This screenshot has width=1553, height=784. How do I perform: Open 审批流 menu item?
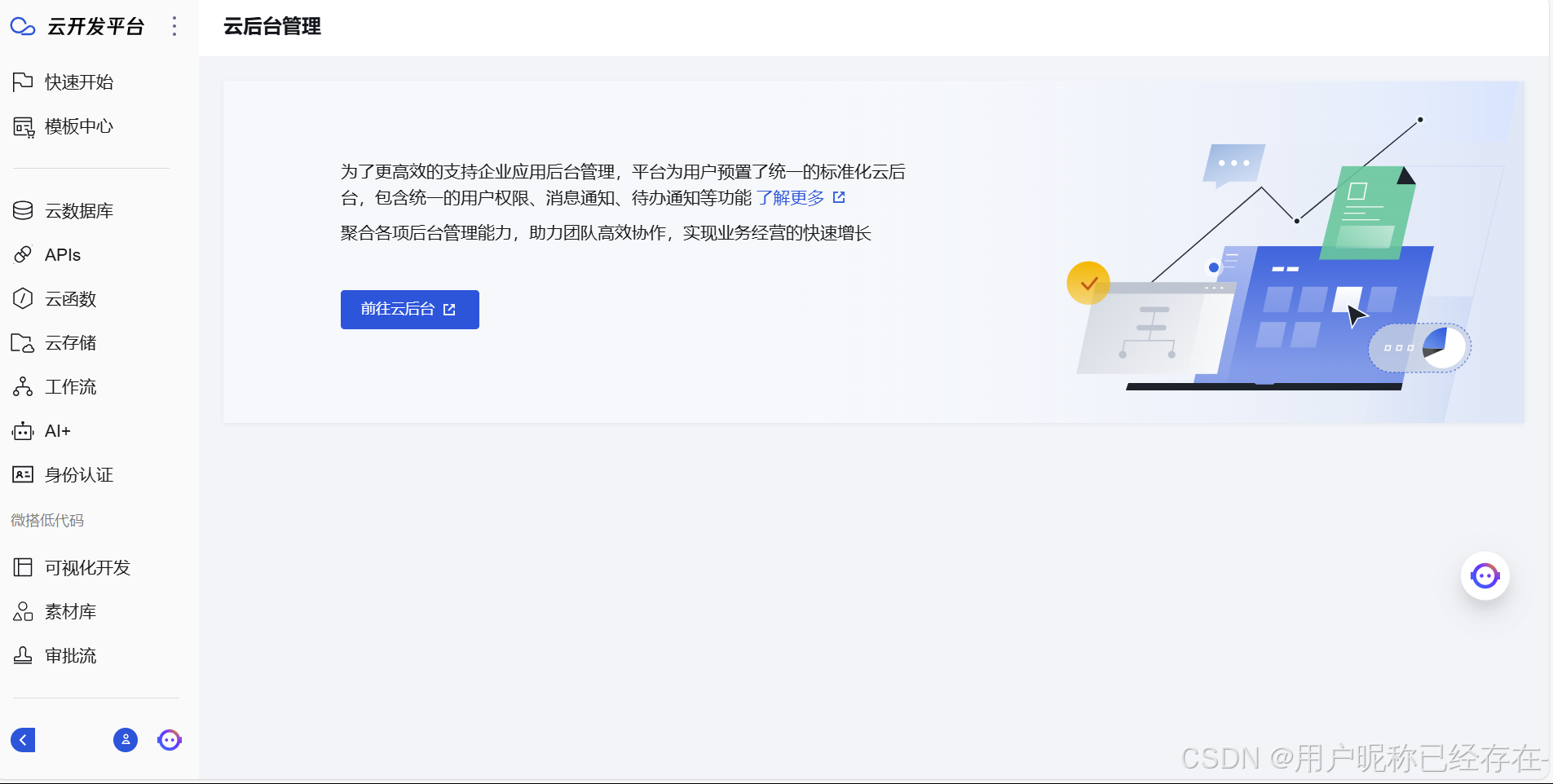[71, 655]
